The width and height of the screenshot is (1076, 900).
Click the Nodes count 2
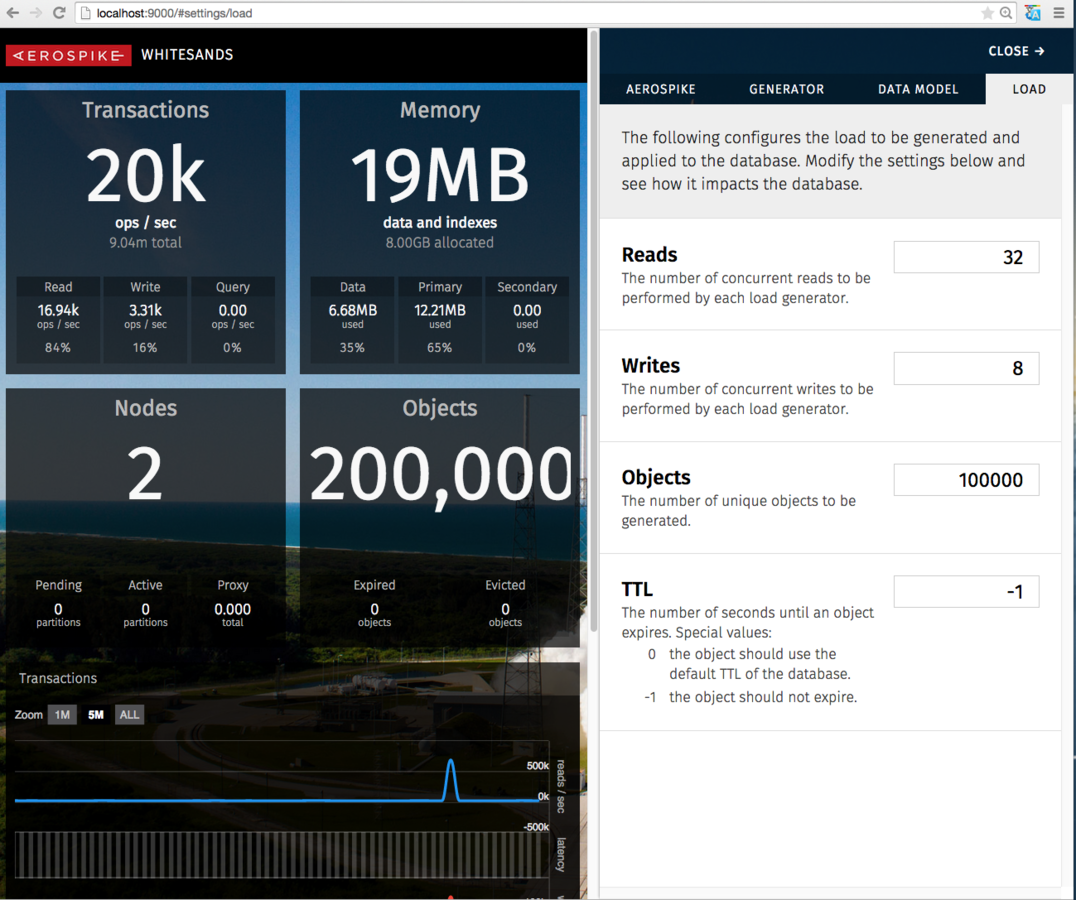click(145, 474)
